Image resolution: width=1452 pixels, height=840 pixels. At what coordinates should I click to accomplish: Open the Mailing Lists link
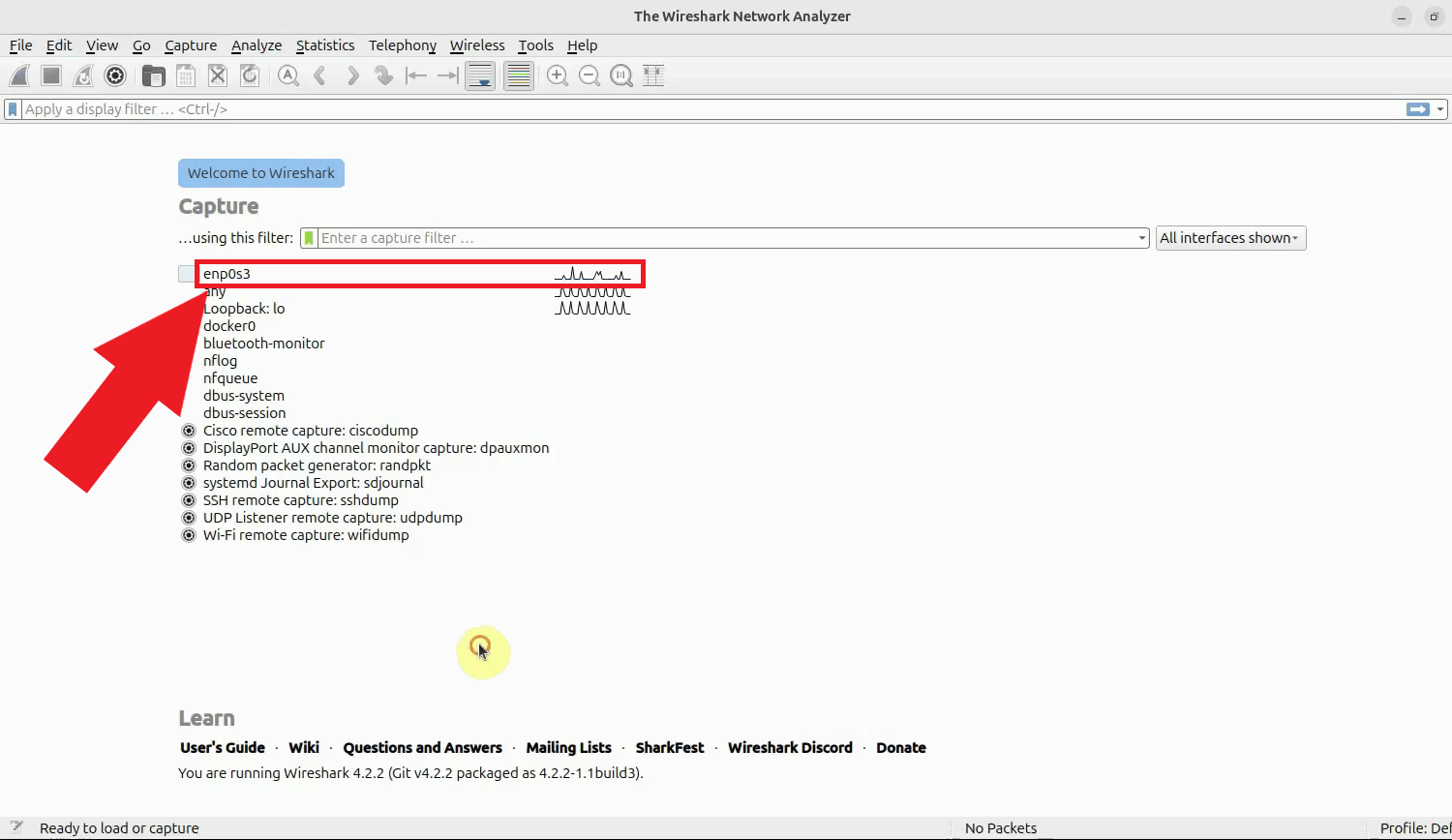pyautogui.click(x=569, y=748)
